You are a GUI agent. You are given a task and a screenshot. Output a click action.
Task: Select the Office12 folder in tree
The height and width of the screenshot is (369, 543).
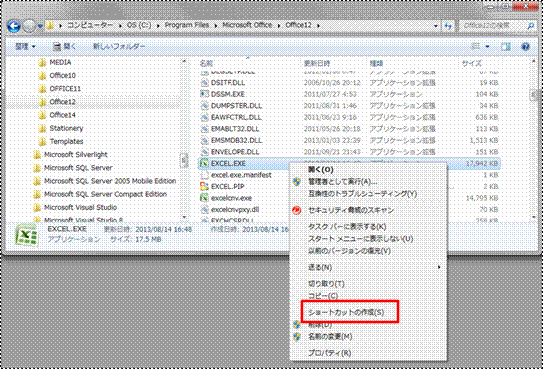coord(62,102)
